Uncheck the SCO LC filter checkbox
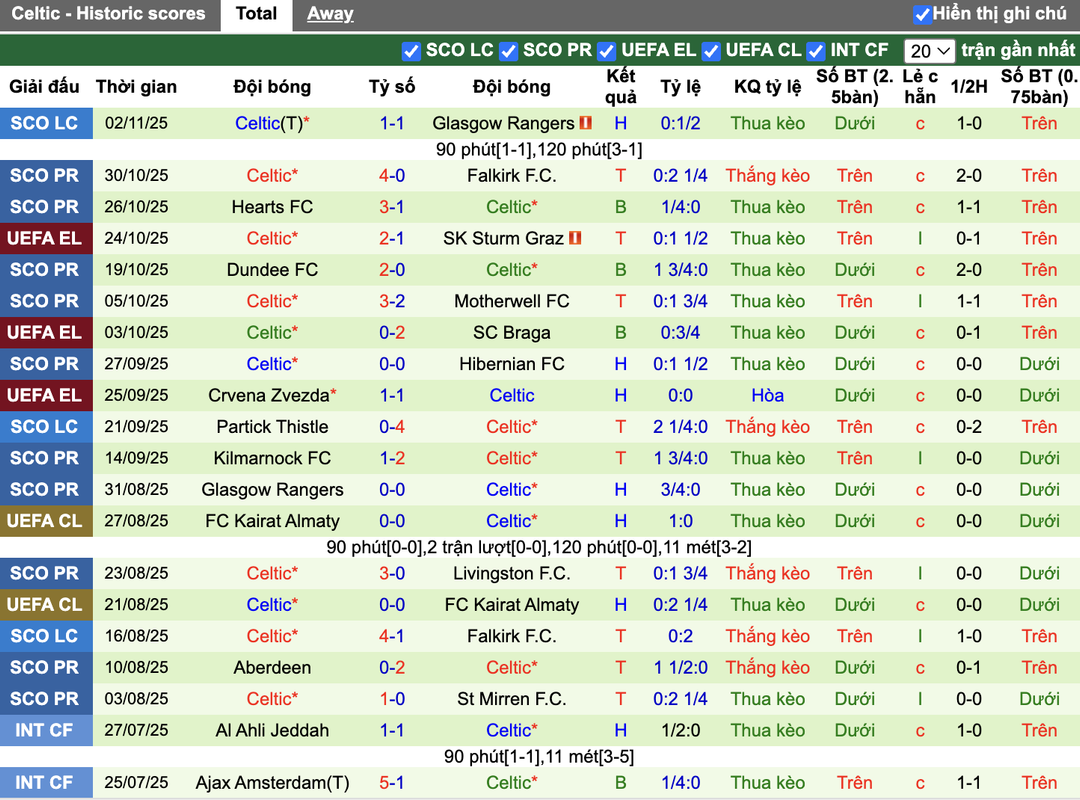 coord(411,51)
